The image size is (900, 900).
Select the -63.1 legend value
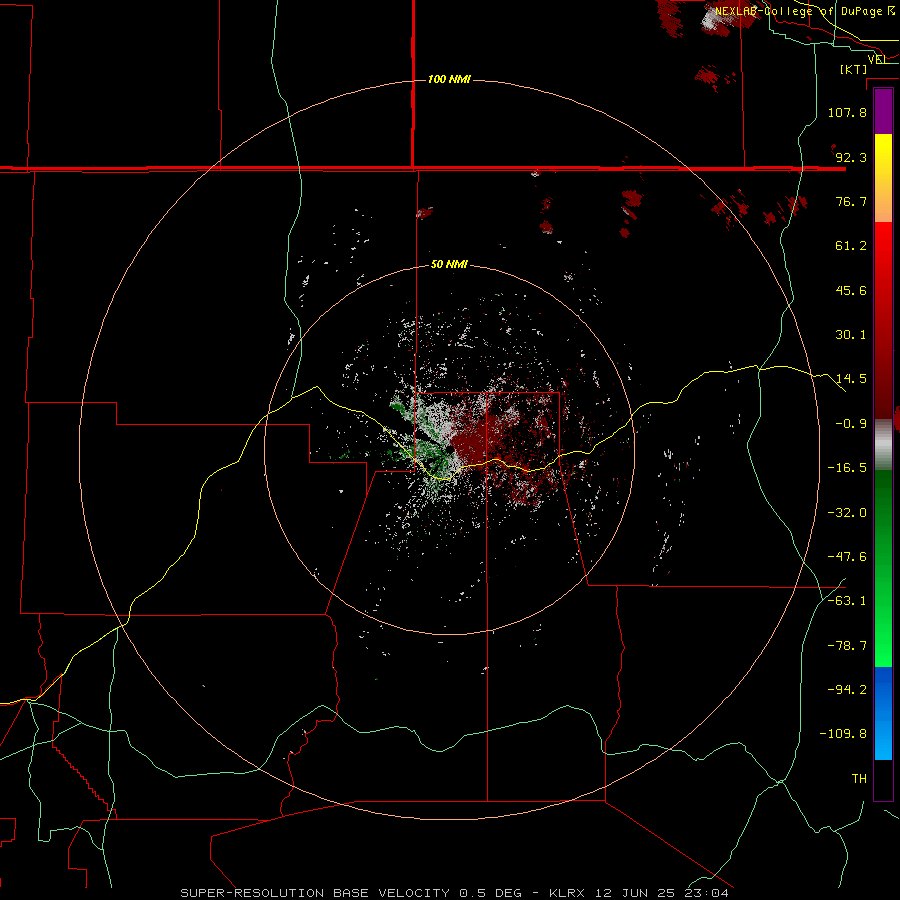(x=847, y=601)
